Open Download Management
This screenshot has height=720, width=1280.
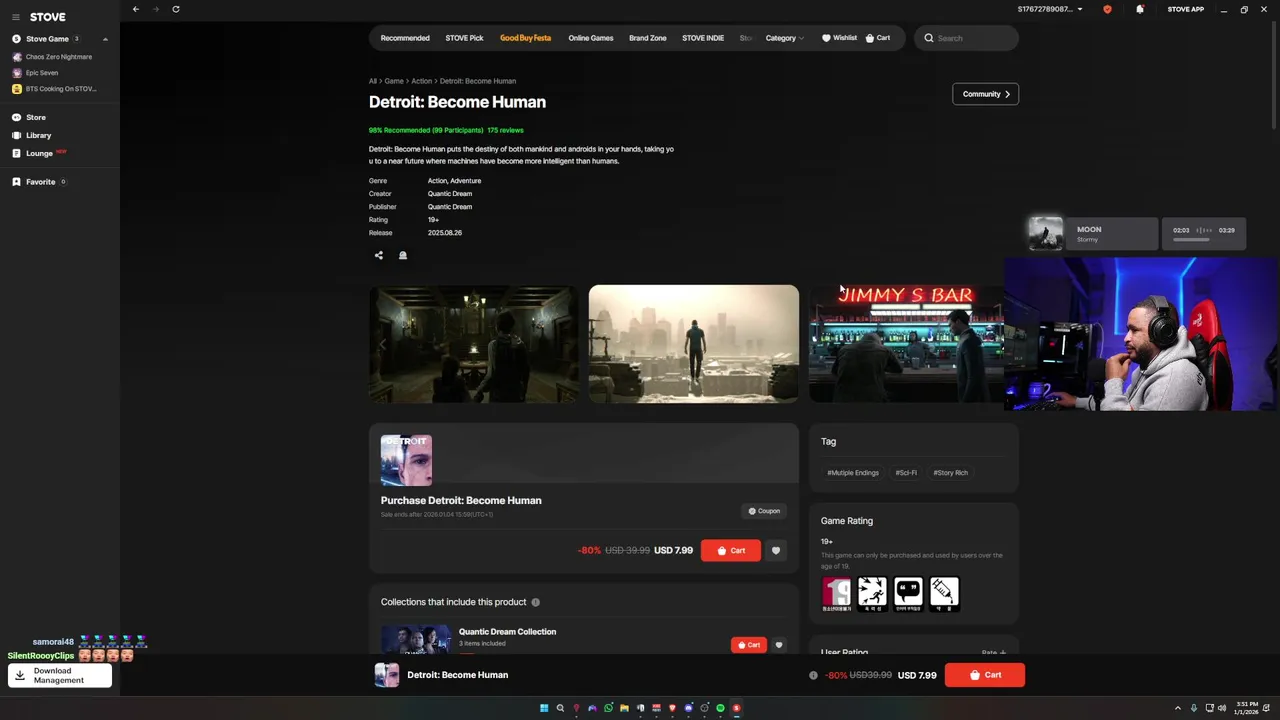pos(60,676)
